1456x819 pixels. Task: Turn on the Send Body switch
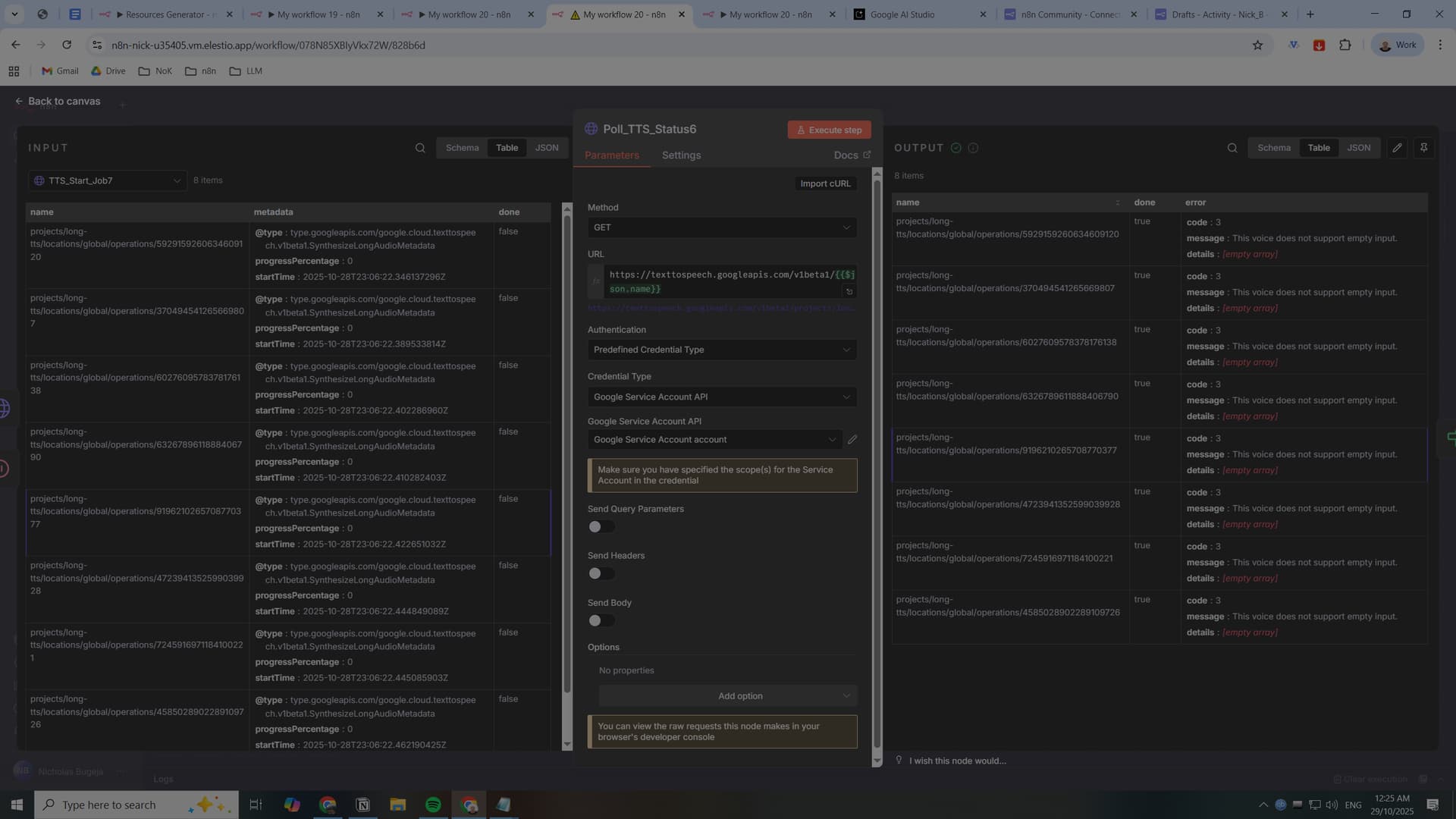coord(601,621)
